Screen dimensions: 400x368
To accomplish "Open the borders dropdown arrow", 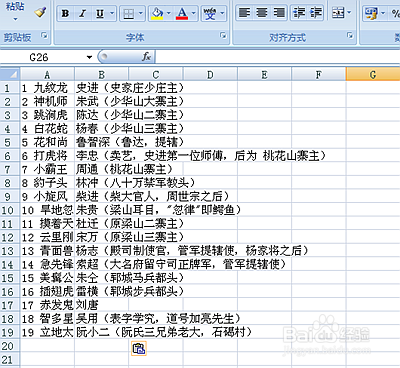I will (x=141, y=14).
